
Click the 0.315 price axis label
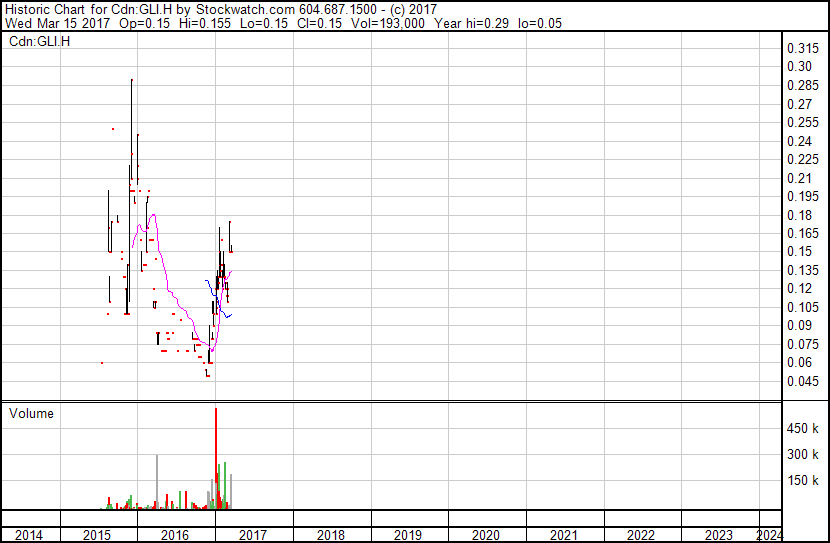803,49
